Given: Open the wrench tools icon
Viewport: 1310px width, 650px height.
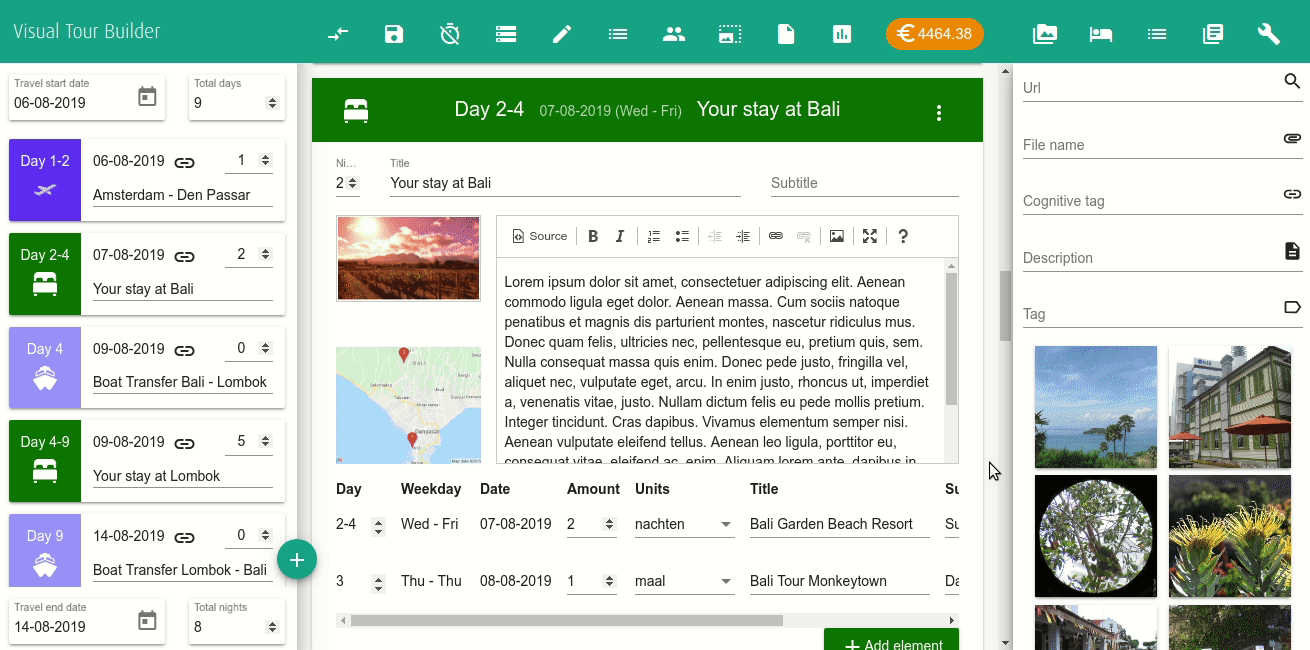Looking at the screenshot, I should [1268, 33].
